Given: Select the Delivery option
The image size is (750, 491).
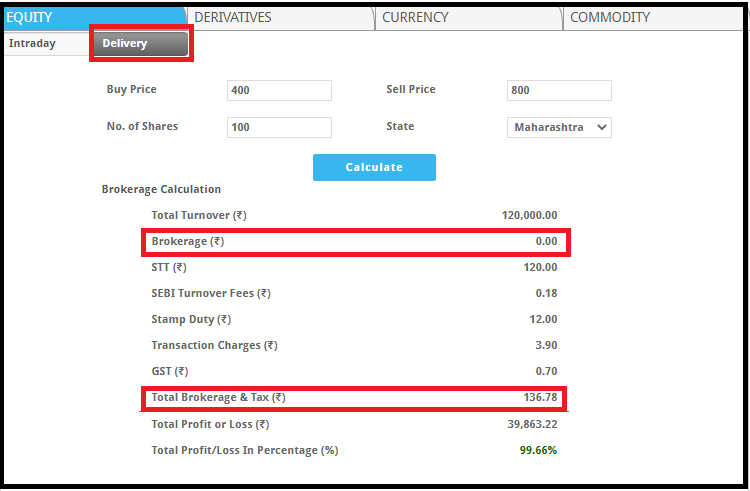Looking at the screenshot, I should 140,44.
